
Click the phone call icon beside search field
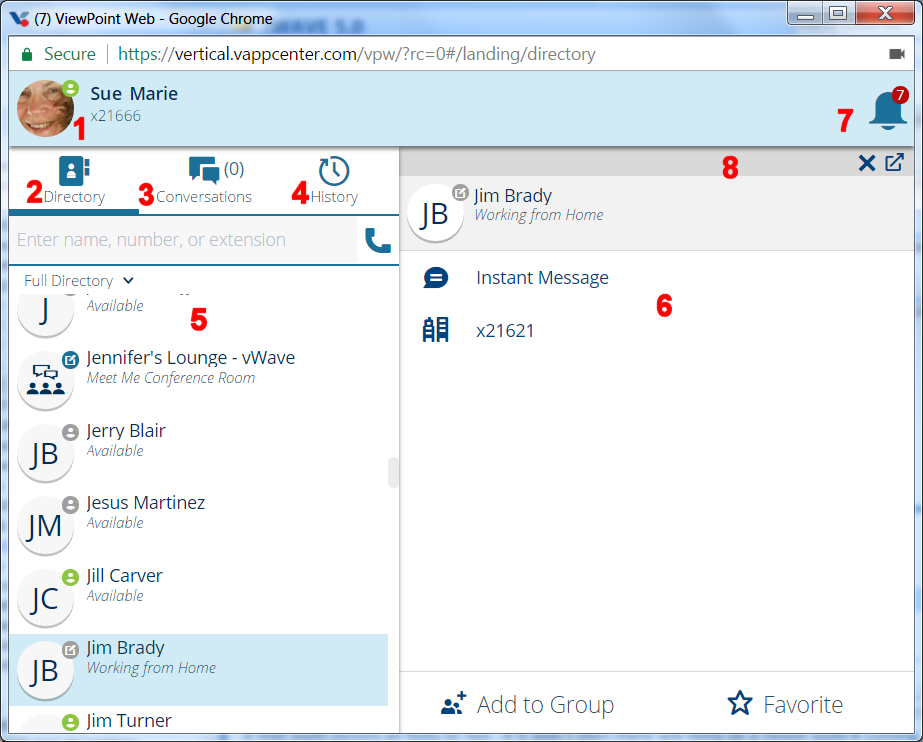point(377,240)
